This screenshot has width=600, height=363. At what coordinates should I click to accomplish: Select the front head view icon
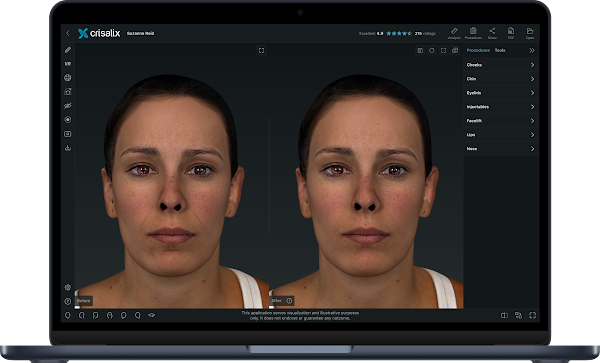coord(68,316)
